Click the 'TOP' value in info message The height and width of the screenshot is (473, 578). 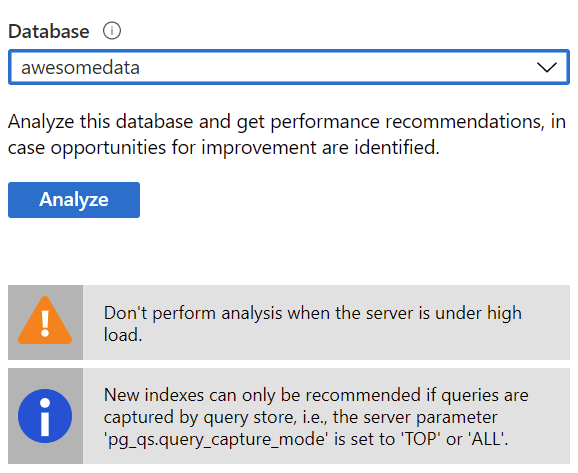tap(419, 439)
